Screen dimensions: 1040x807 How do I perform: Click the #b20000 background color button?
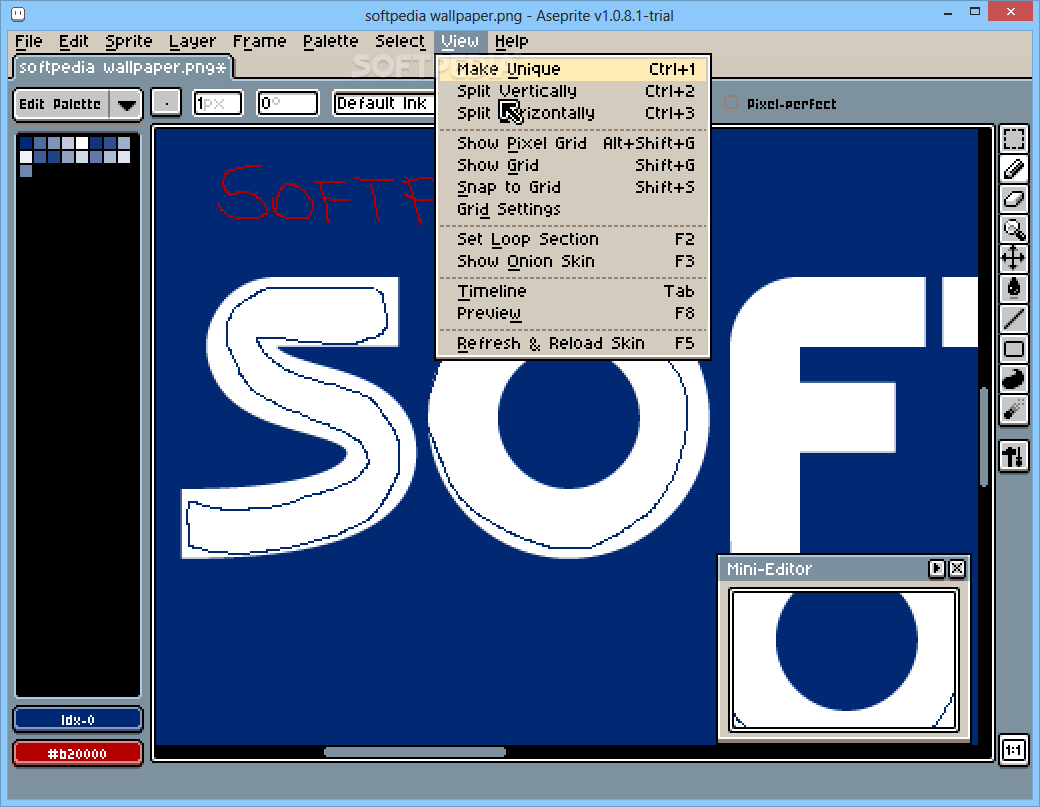click(78, 753)
